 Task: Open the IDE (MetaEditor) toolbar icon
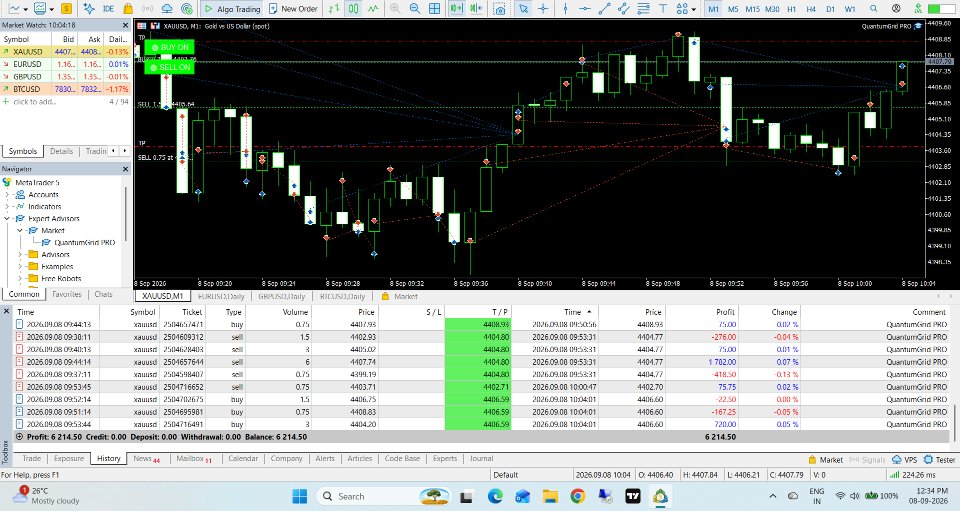pyautogui.click(x=108, y=9)
